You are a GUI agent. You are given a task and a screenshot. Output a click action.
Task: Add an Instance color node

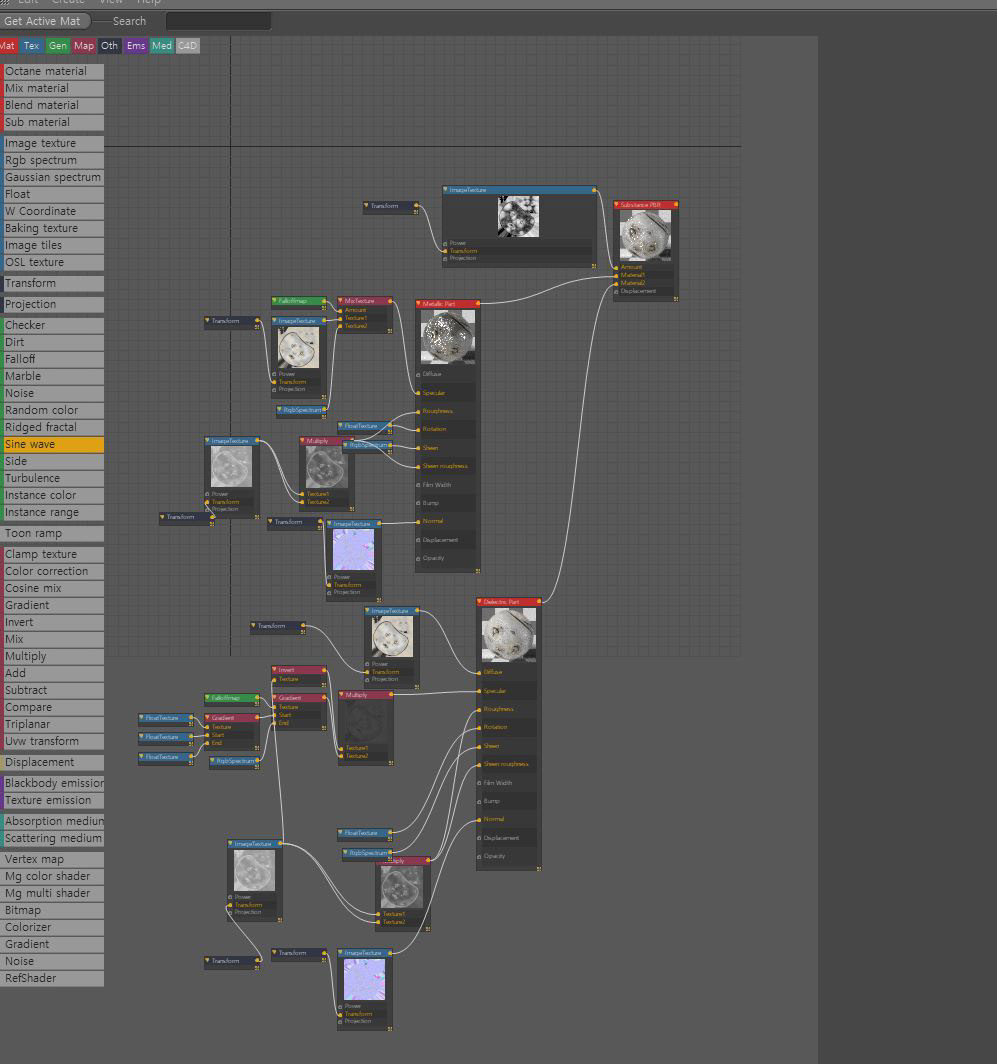click(x=52, y=495)
